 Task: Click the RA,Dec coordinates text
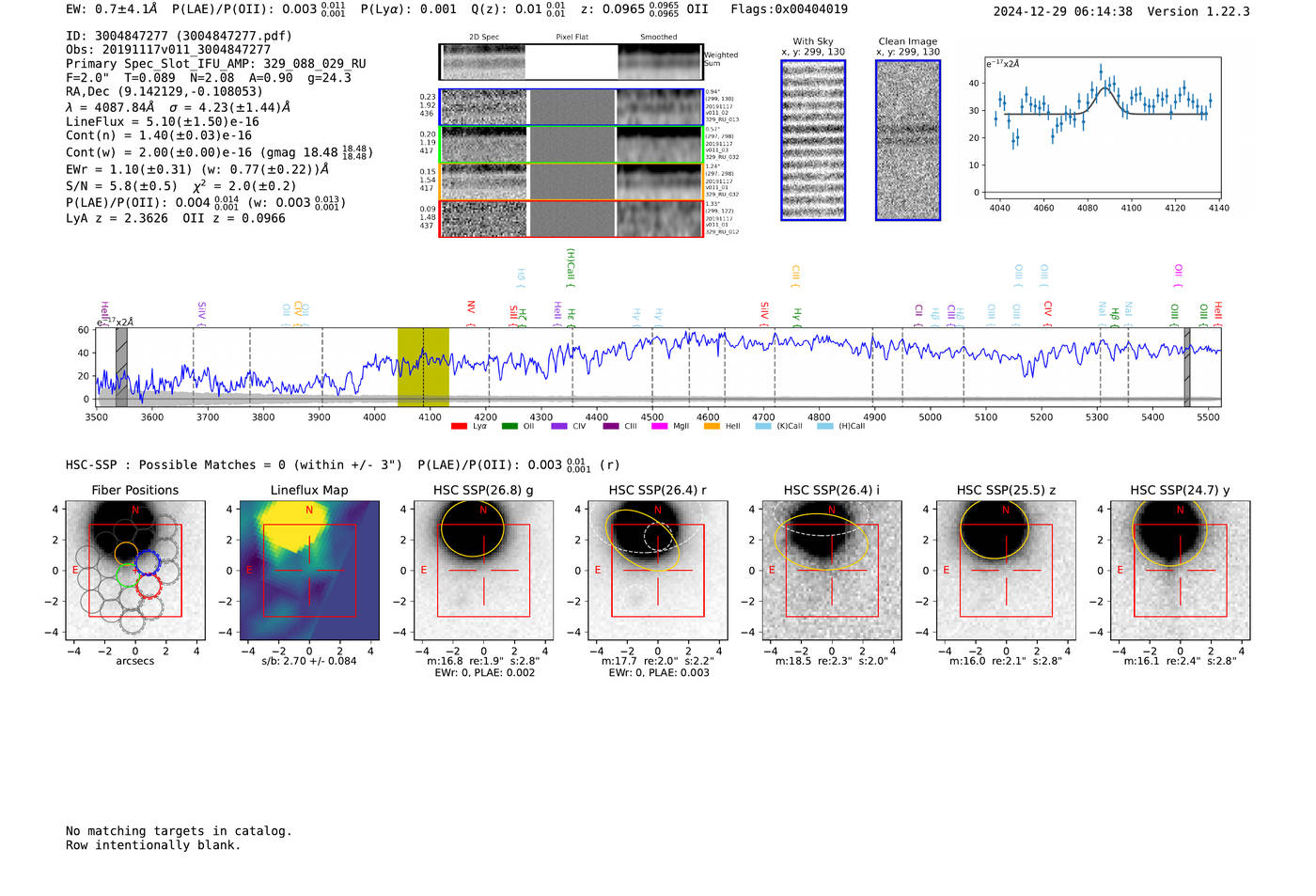[x=164, y=92]
